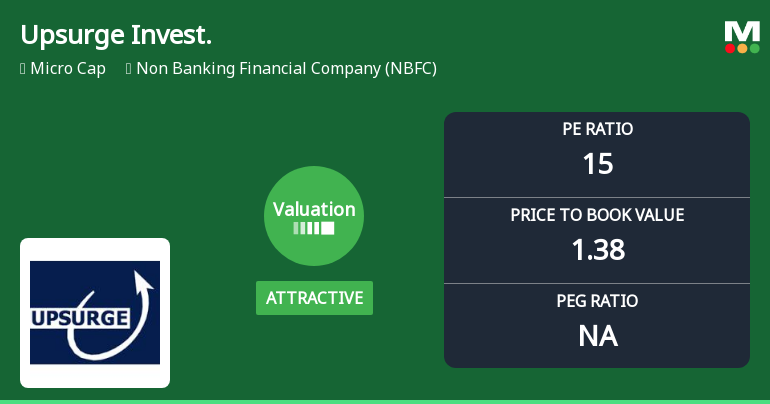This screenshot has width=770, height=404.
Task: Click the Upsurge Invest. company title
Action: click(116, 35)
